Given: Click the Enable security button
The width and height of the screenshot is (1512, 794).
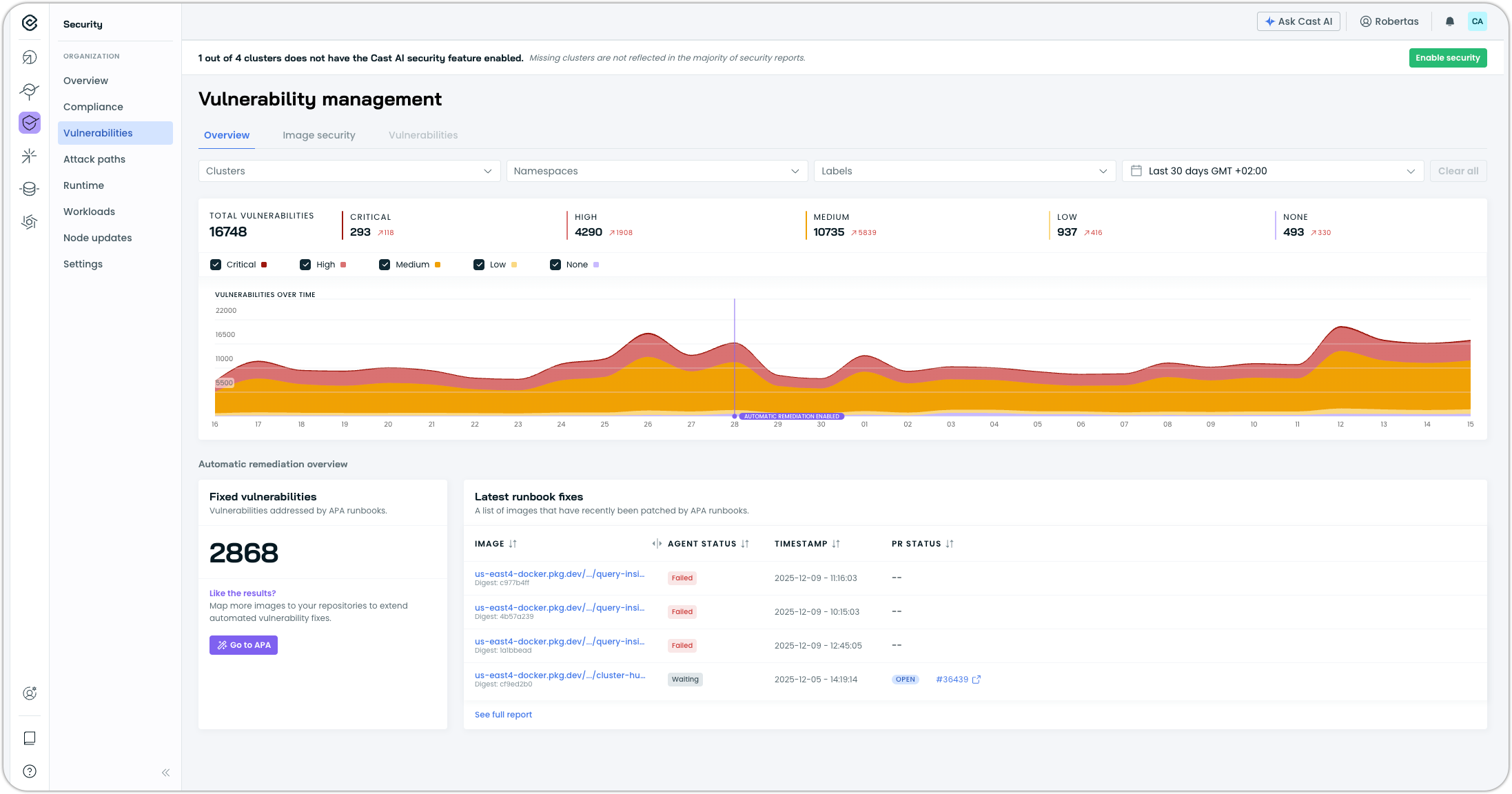Looking at the screenshot, I should (x=1447, y=58).
